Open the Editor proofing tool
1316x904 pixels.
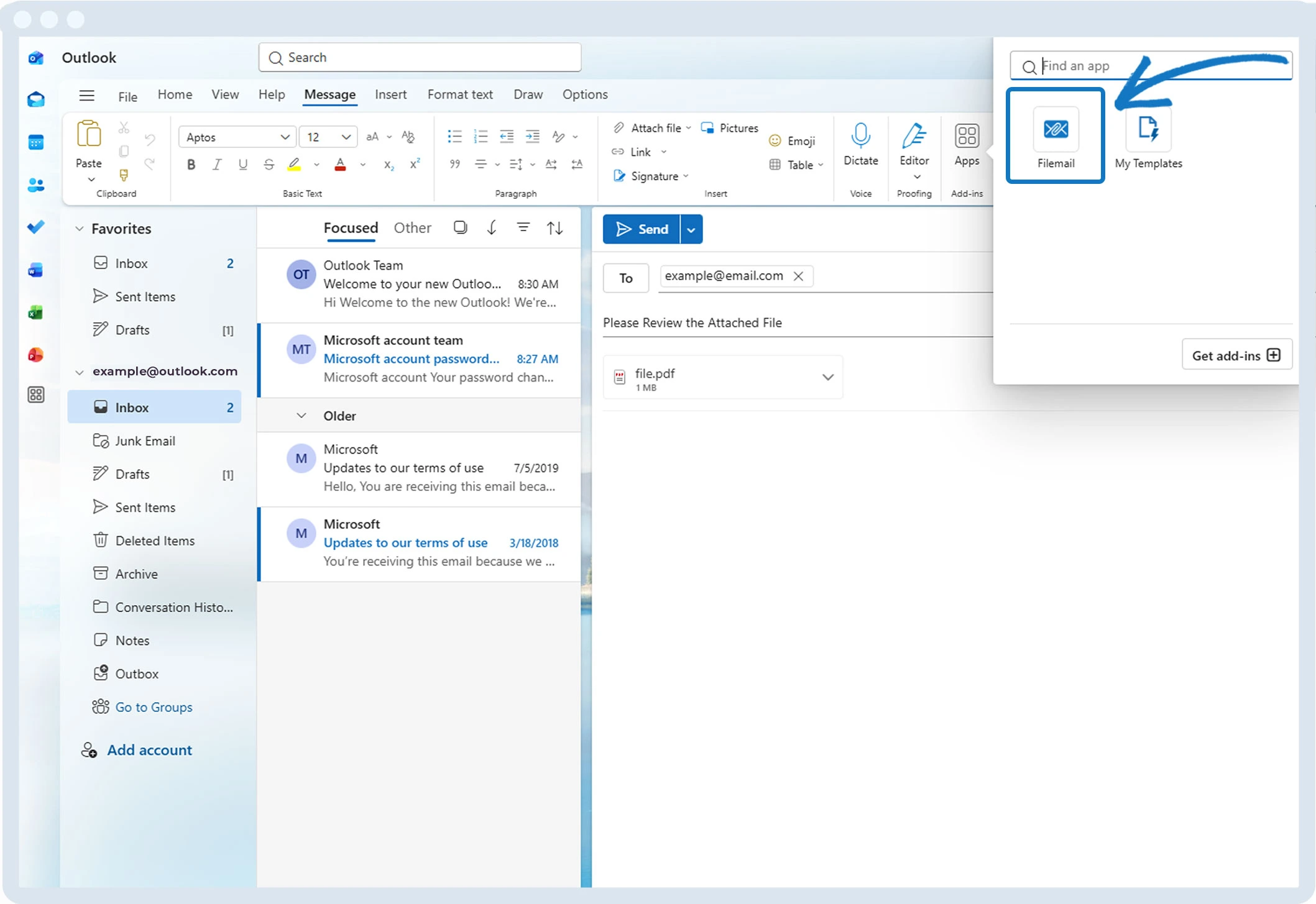(x=914, y=151)
